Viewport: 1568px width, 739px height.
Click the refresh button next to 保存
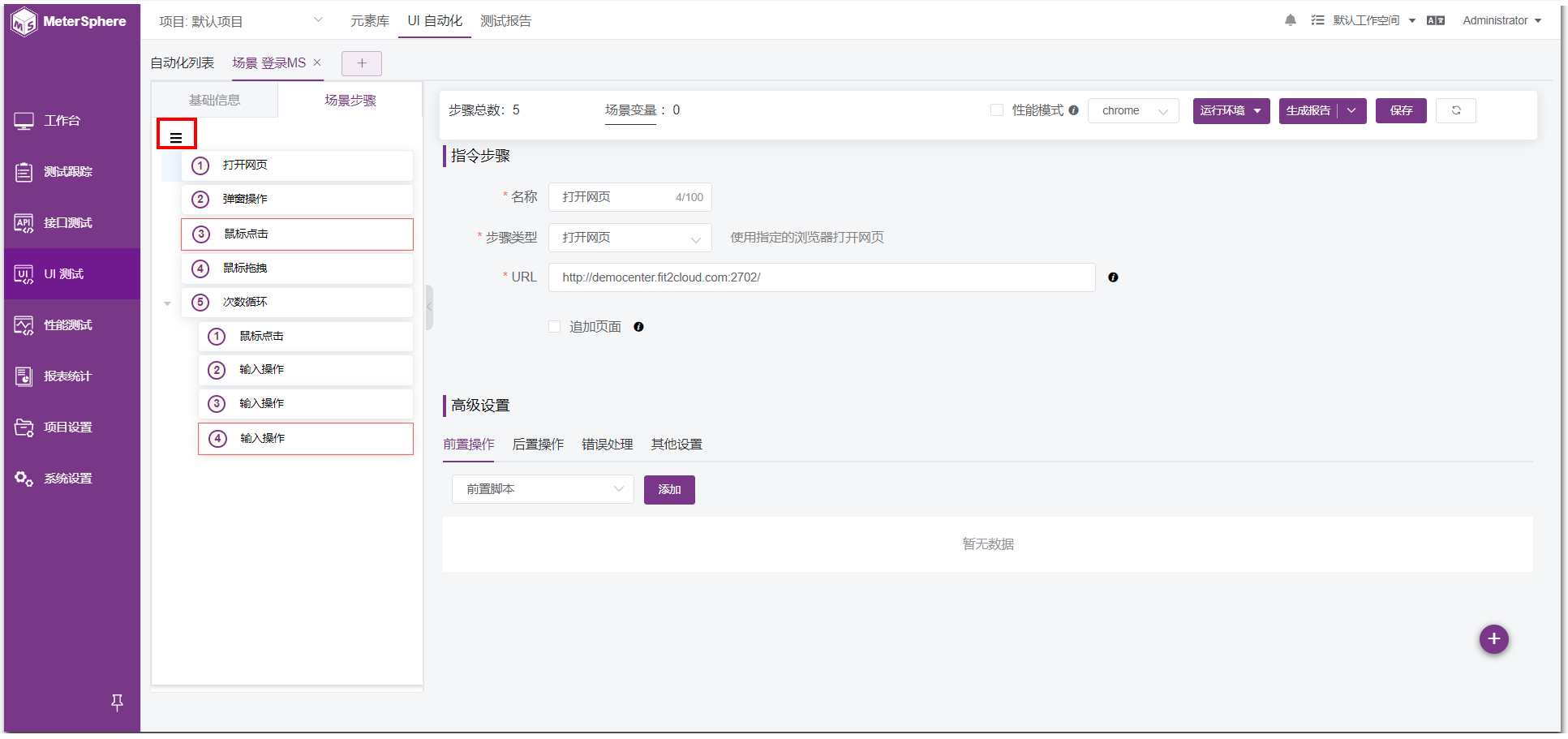pyautogui.click(x=1456, y=110)
